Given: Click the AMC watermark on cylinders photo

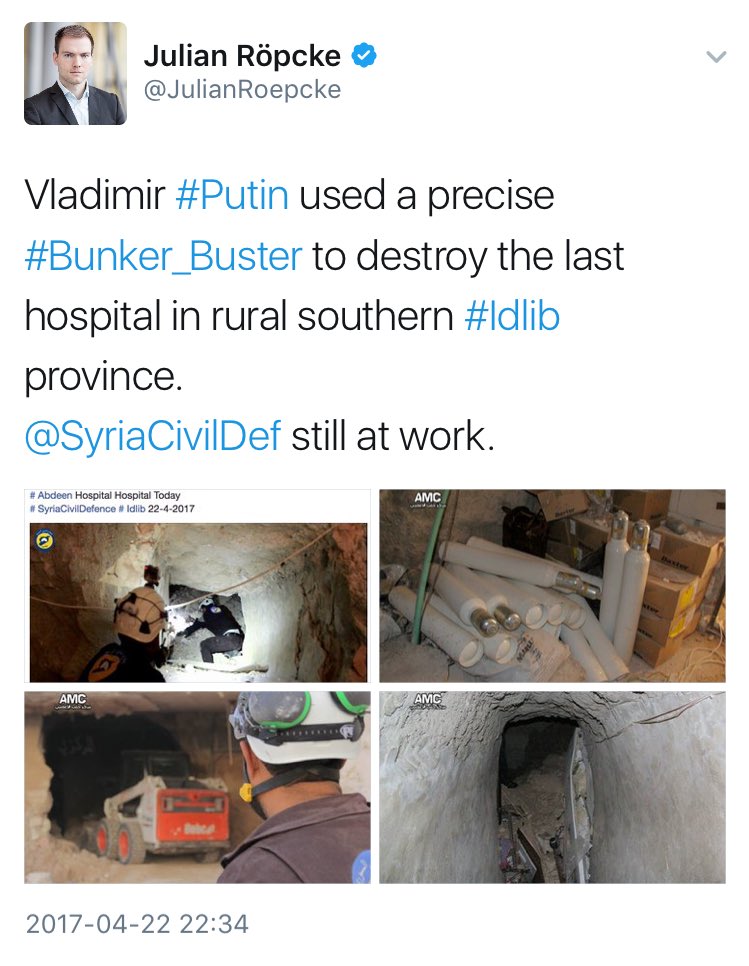Looking at the screenshot, I should coord(427,499).
